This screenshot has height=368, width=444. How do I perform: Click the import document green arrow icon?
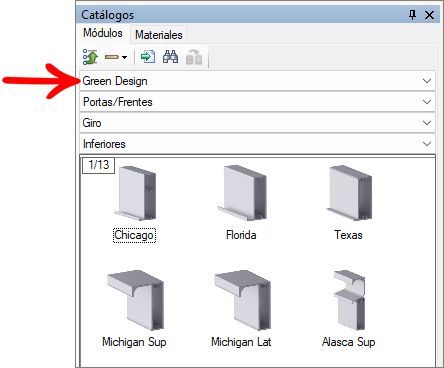[148, 57]
